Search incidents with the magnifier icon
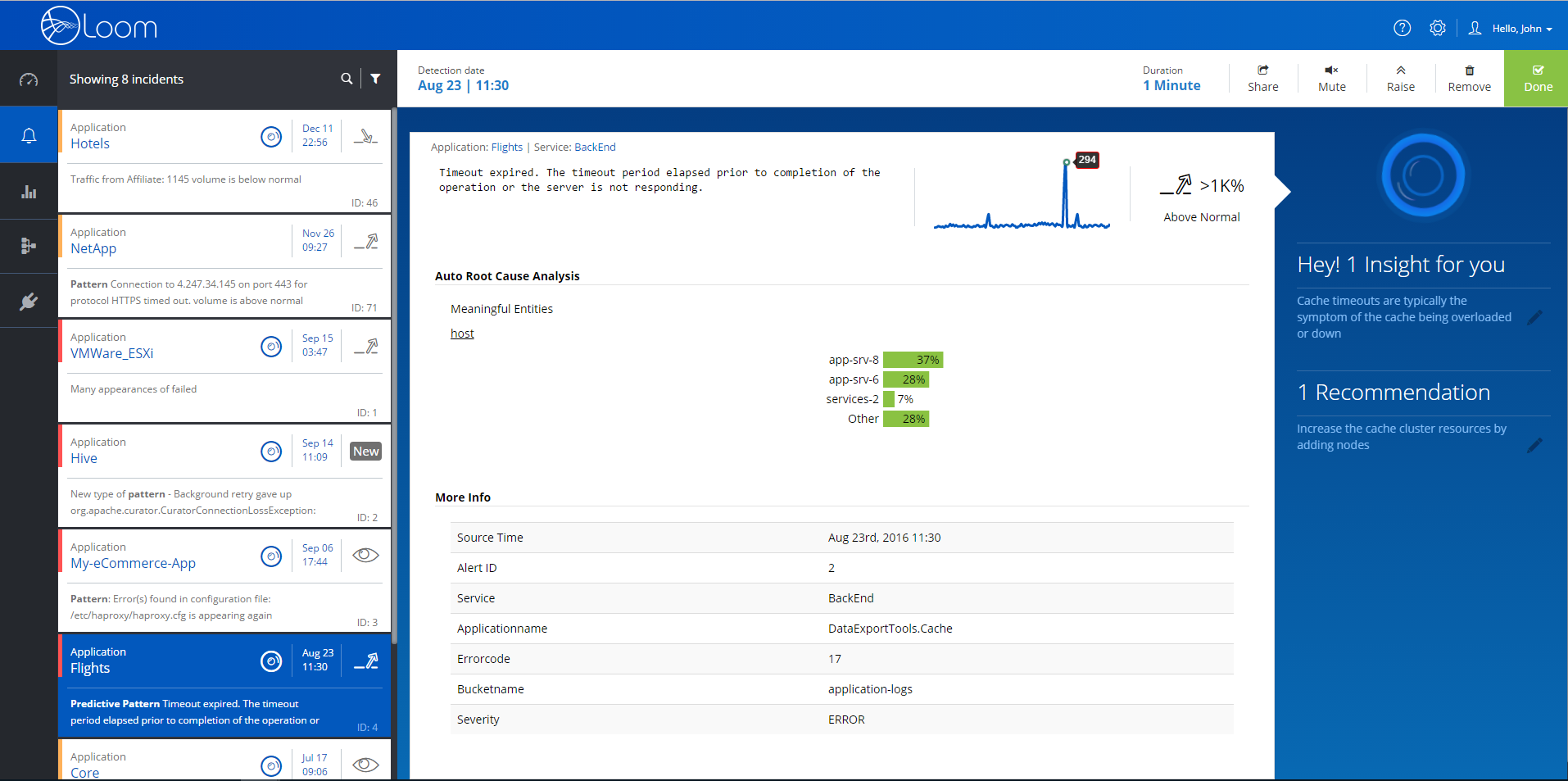 pos(347,79)
